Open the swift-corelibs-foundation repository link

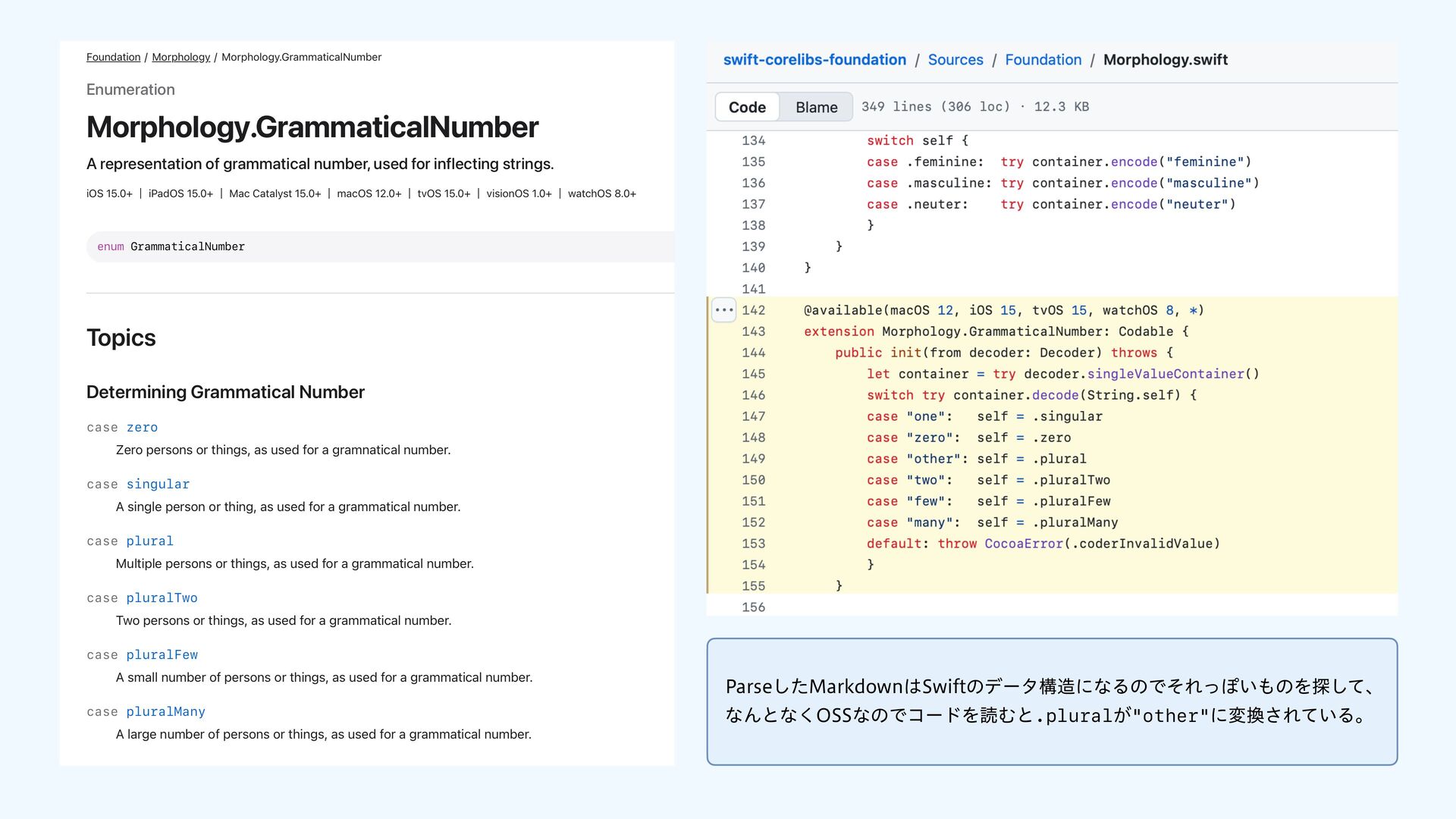tap(814, 60)
